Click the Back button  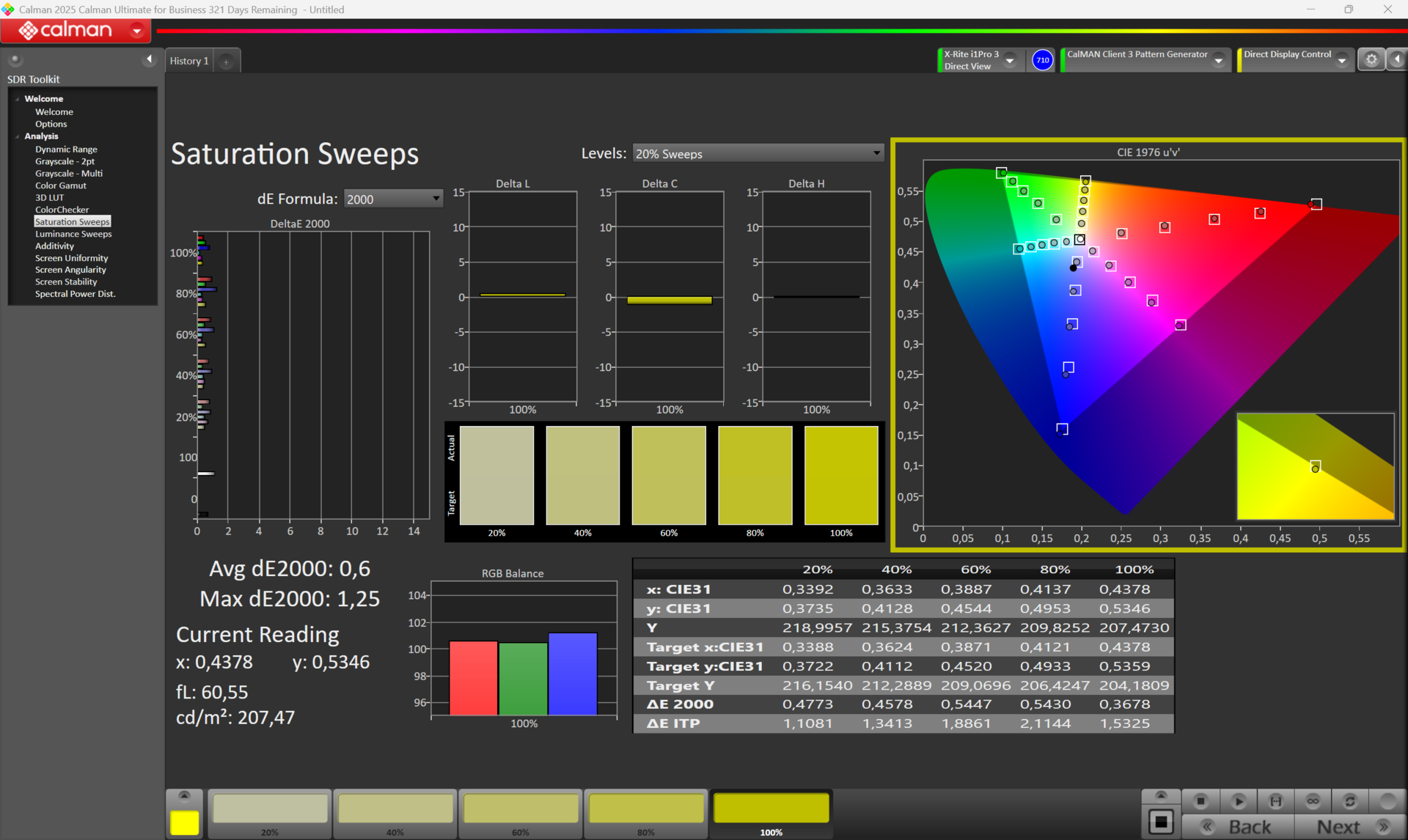coord(1249,827)
